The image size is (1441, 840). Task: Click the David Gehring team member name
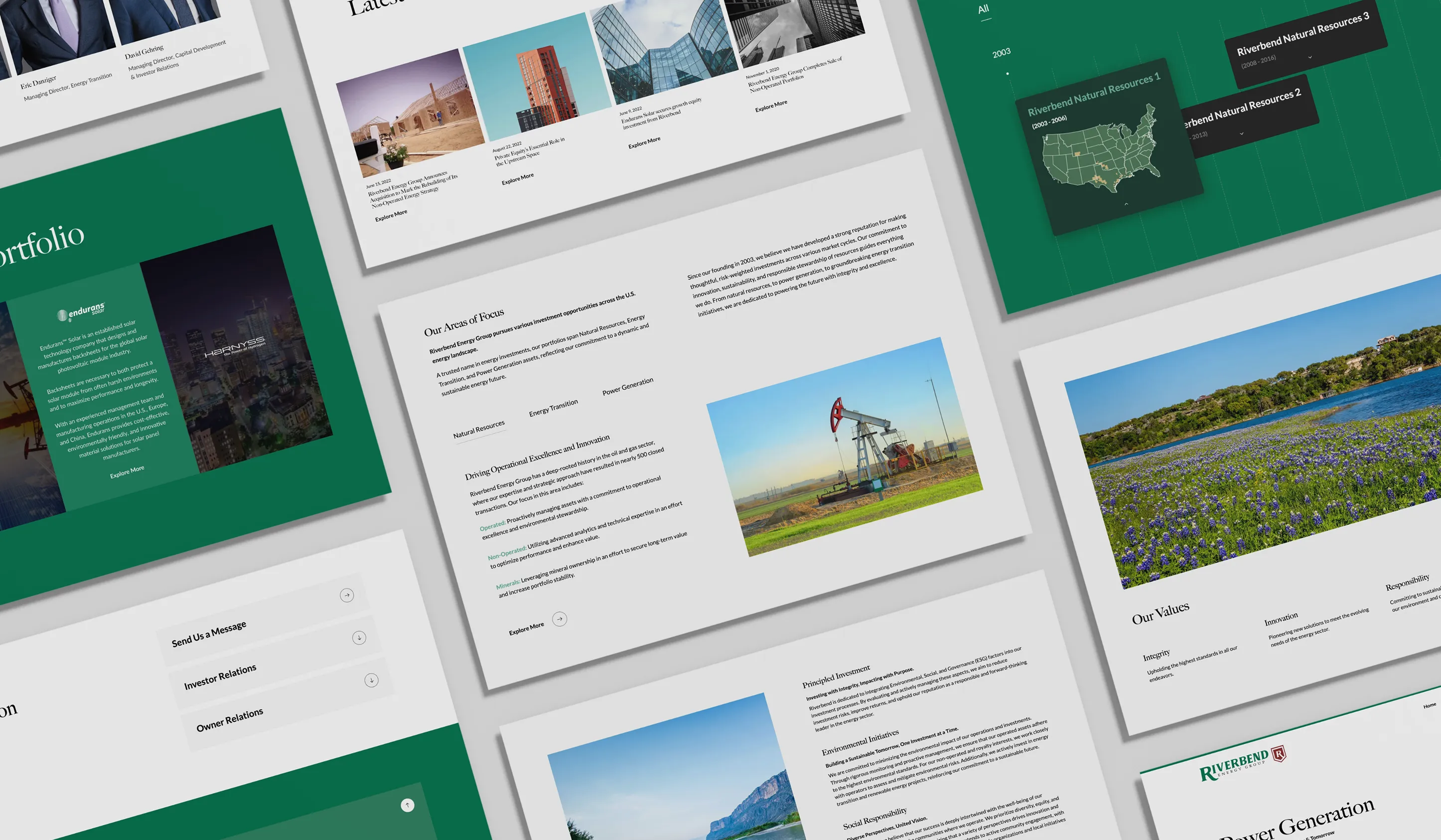[x=144, y=51]
